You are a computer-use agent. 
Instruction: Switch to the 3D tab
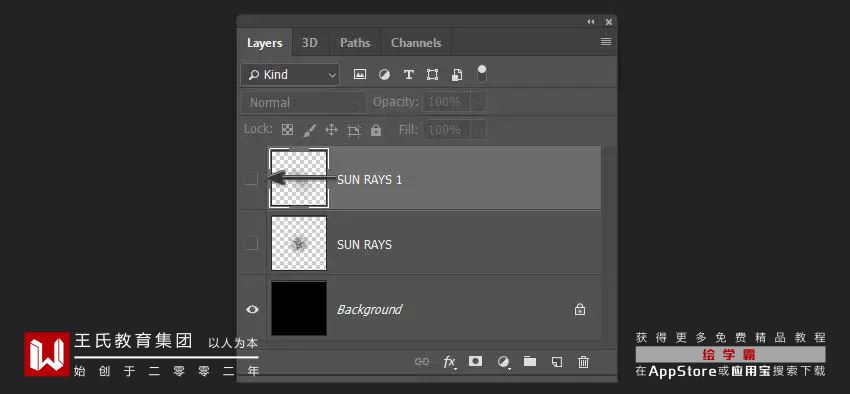[x=310, y=43]
